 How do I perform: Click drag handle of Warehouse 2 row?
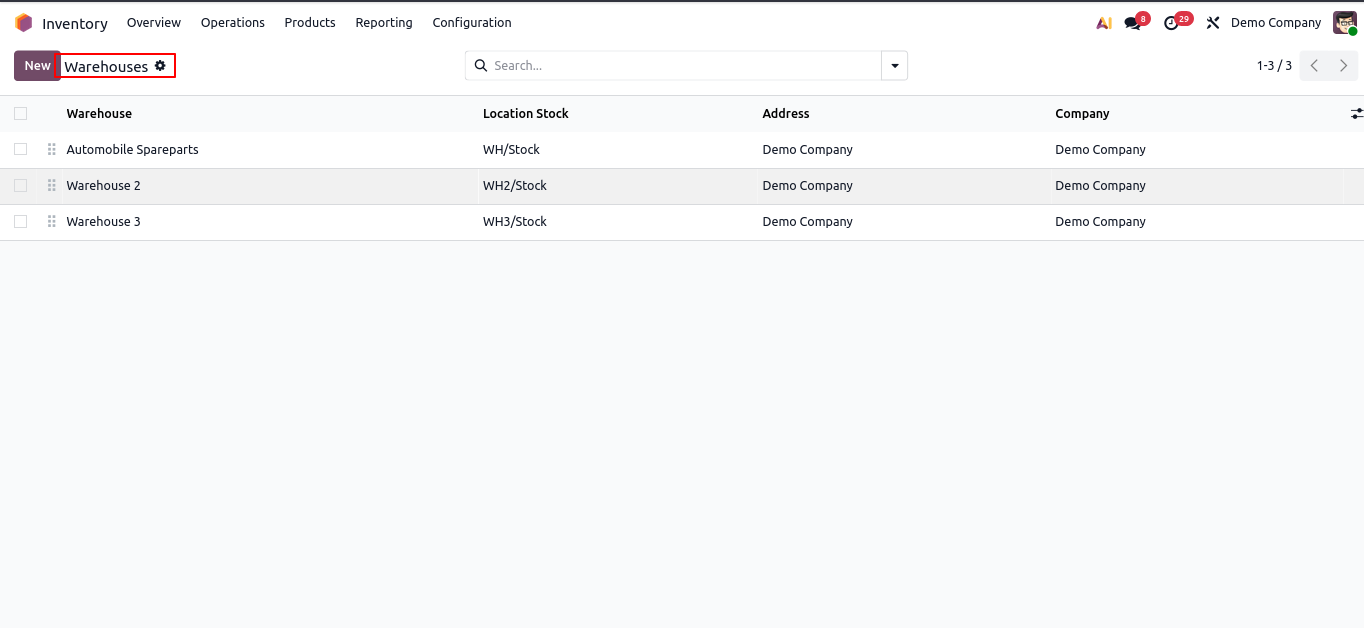[x=52, y=186]
